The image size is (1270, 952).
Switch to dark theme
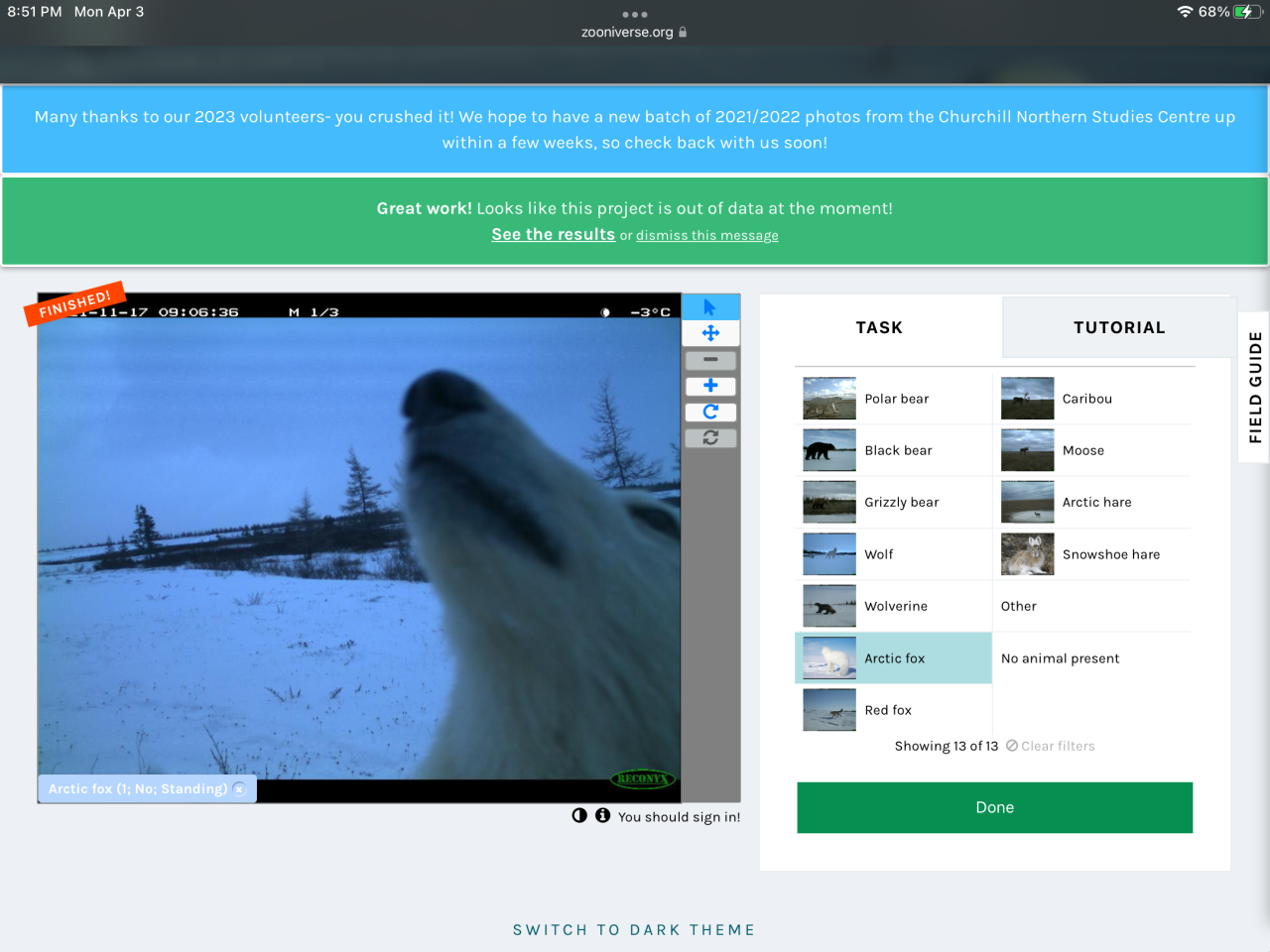tap(635, 930)
